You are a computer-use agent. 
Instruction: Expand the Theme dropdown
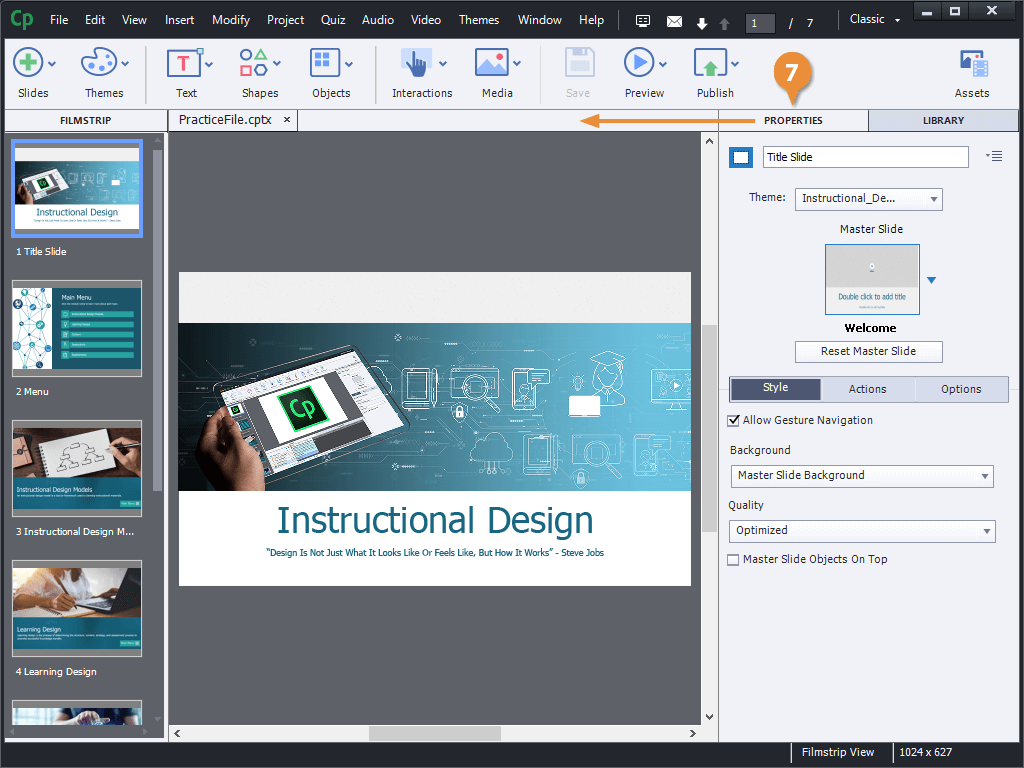(868, 199)
